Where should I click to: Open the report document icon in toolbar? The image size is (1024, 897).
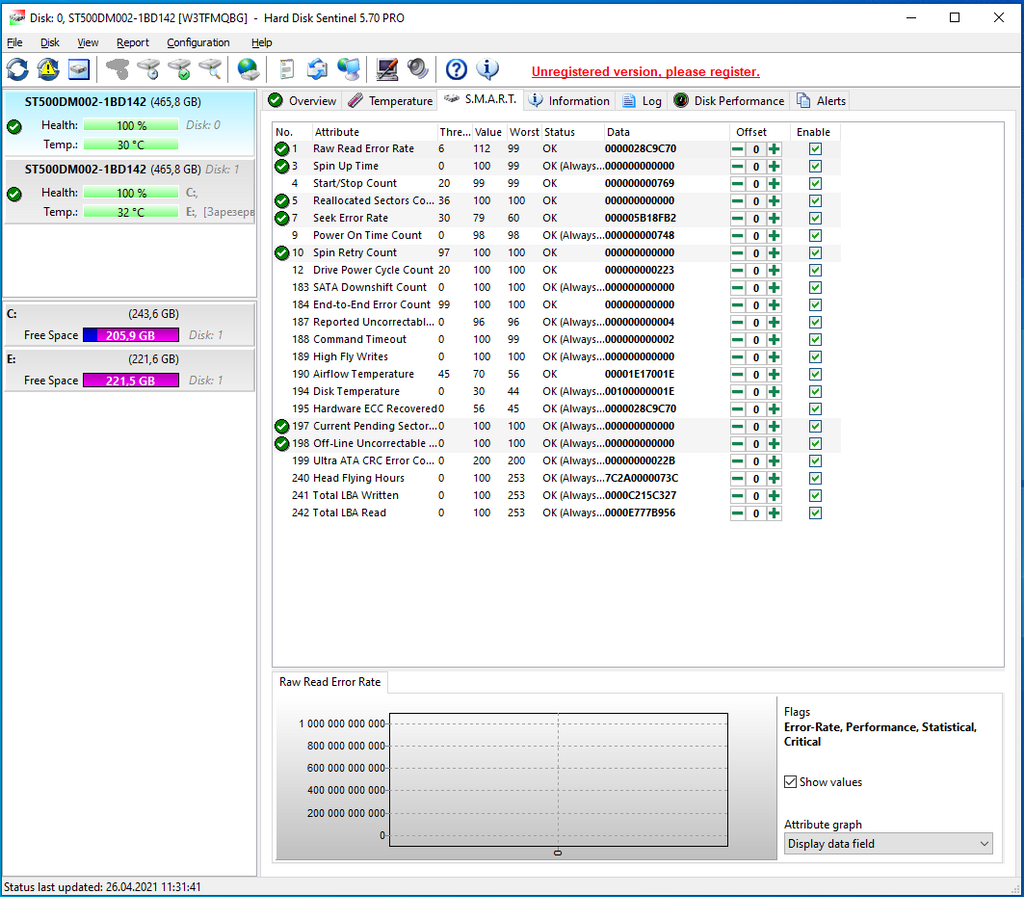287,69
